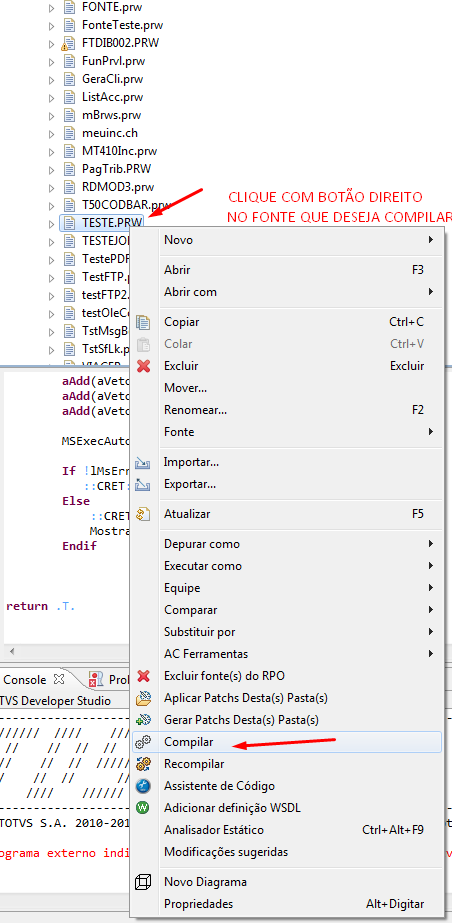Choose Modificações sugeridas entry
The width and height of the screenshot is (452, 923).
pos(287,852)
